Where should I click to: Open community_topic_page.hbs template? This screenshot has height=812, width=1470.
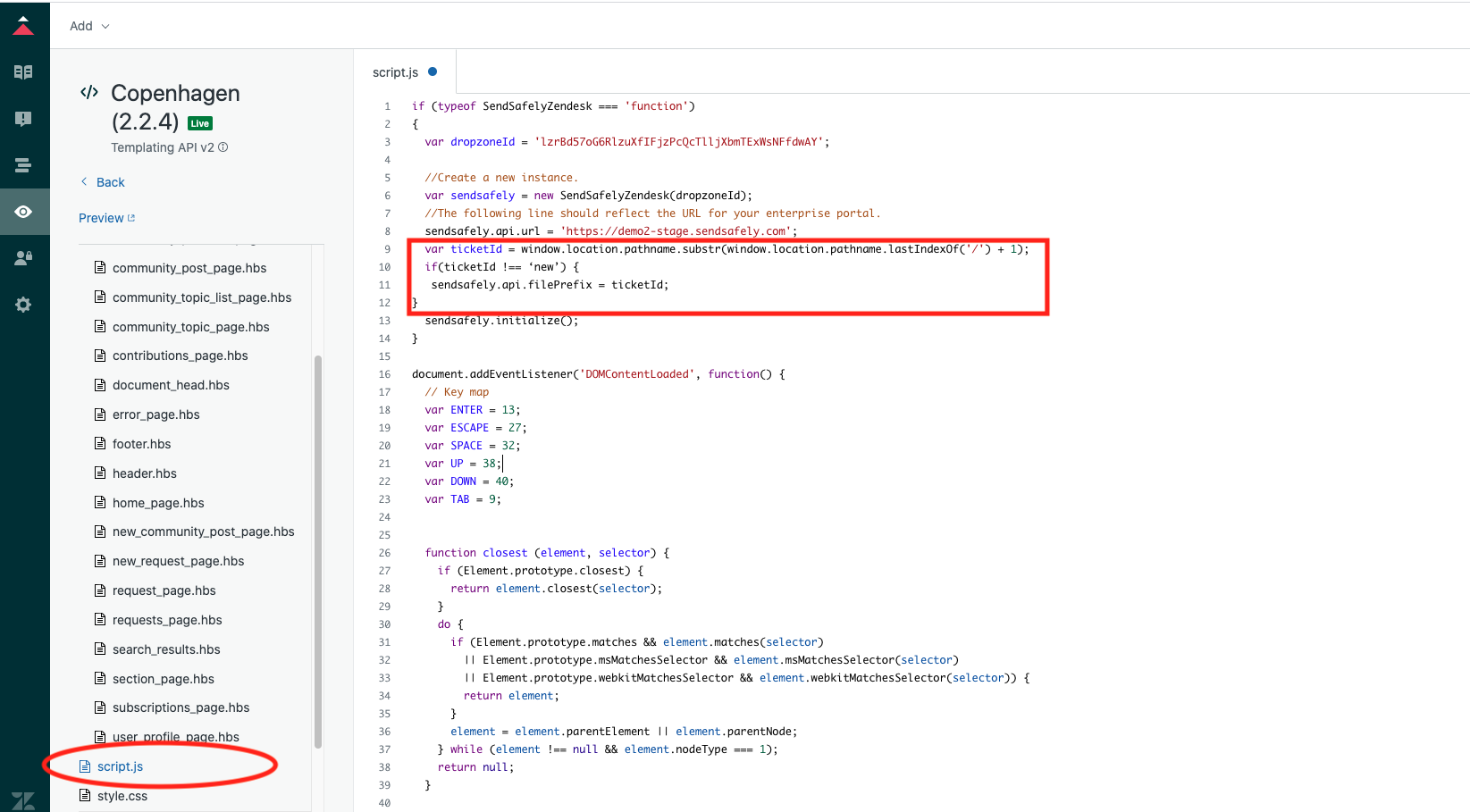tap(191, 327)
